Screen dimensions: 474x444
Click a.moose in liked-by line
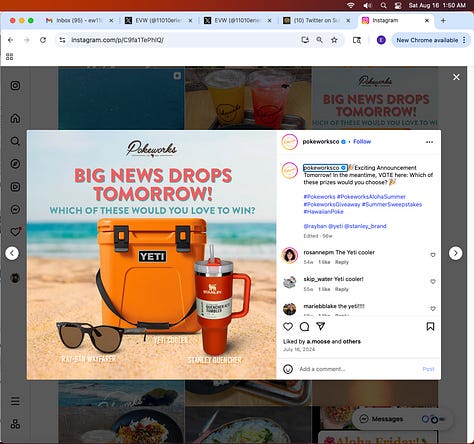click(x=318, y=341)
